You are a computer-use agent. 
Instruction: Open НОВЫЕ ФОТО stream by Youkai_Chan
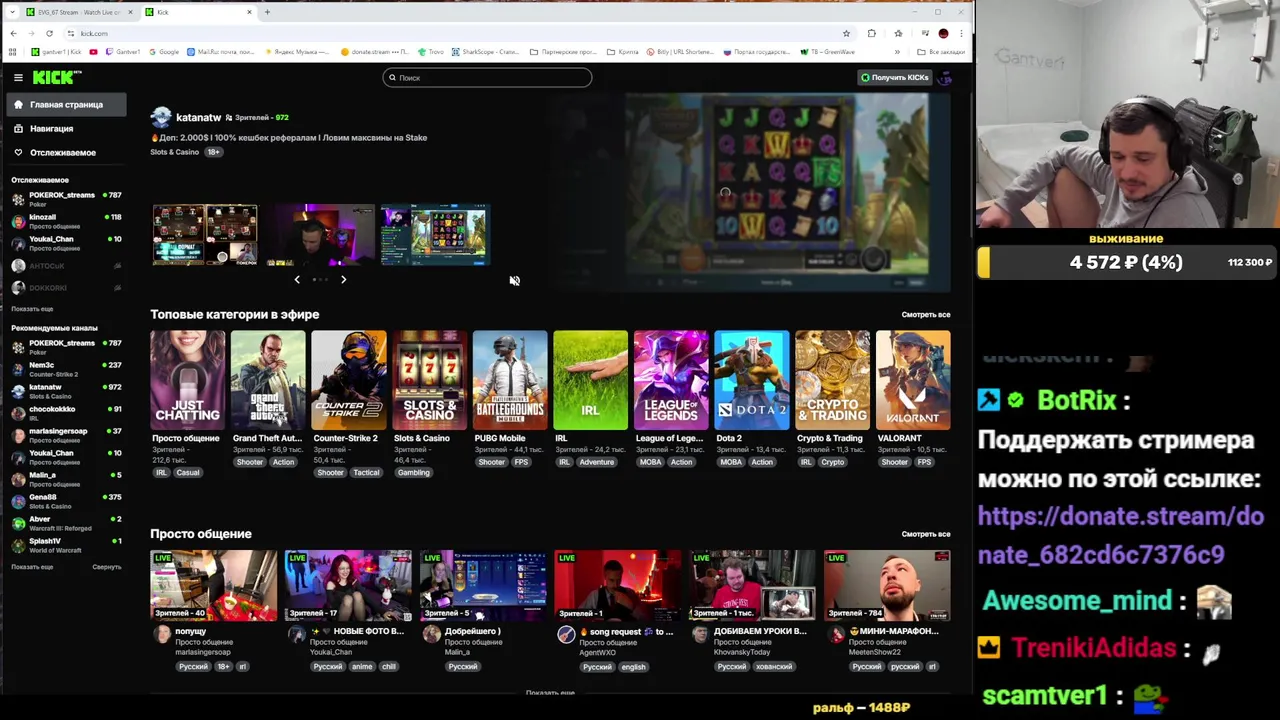(348, 585)
